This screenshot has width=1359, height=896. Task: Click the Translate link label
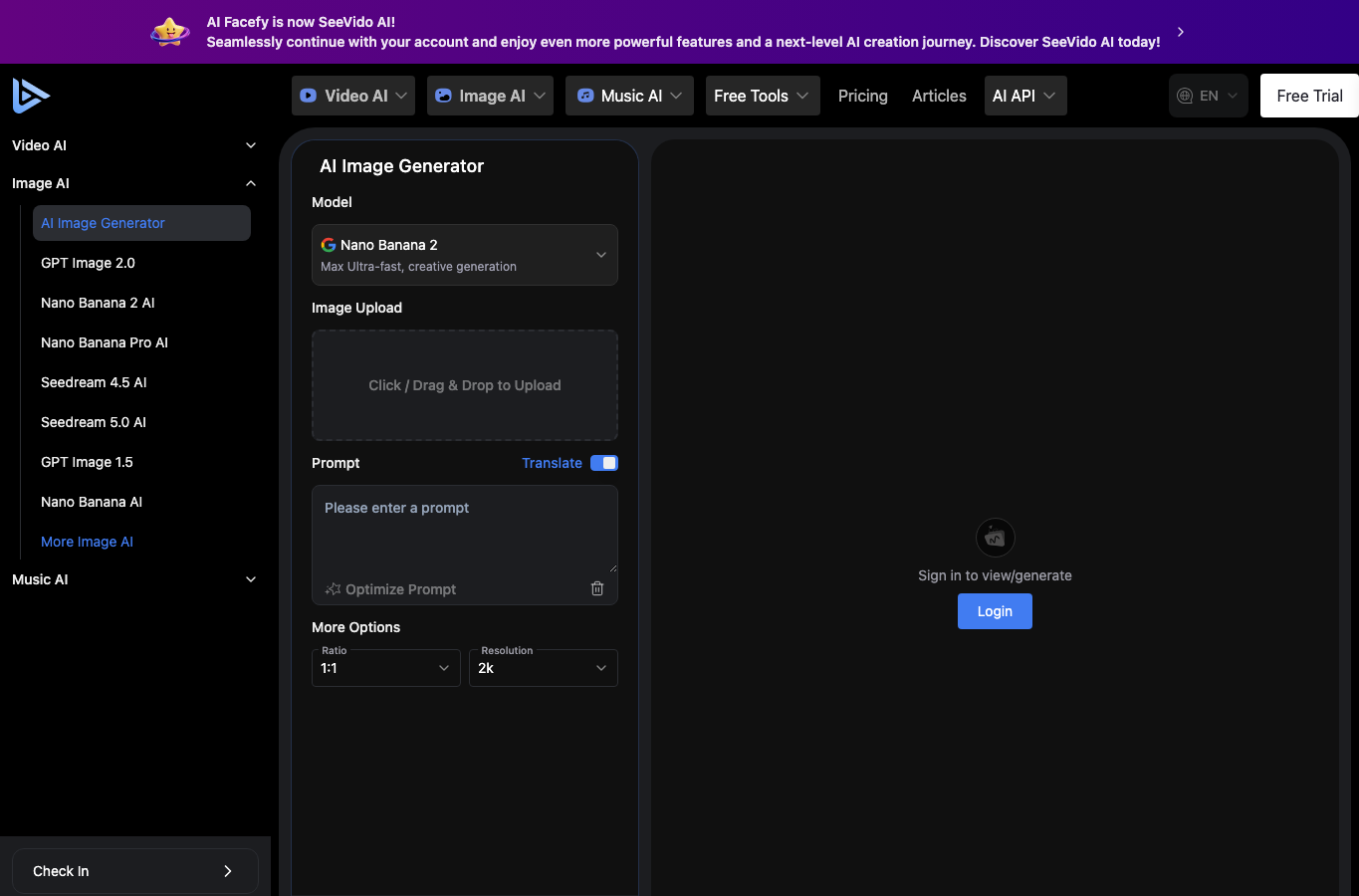click(552, 463)
